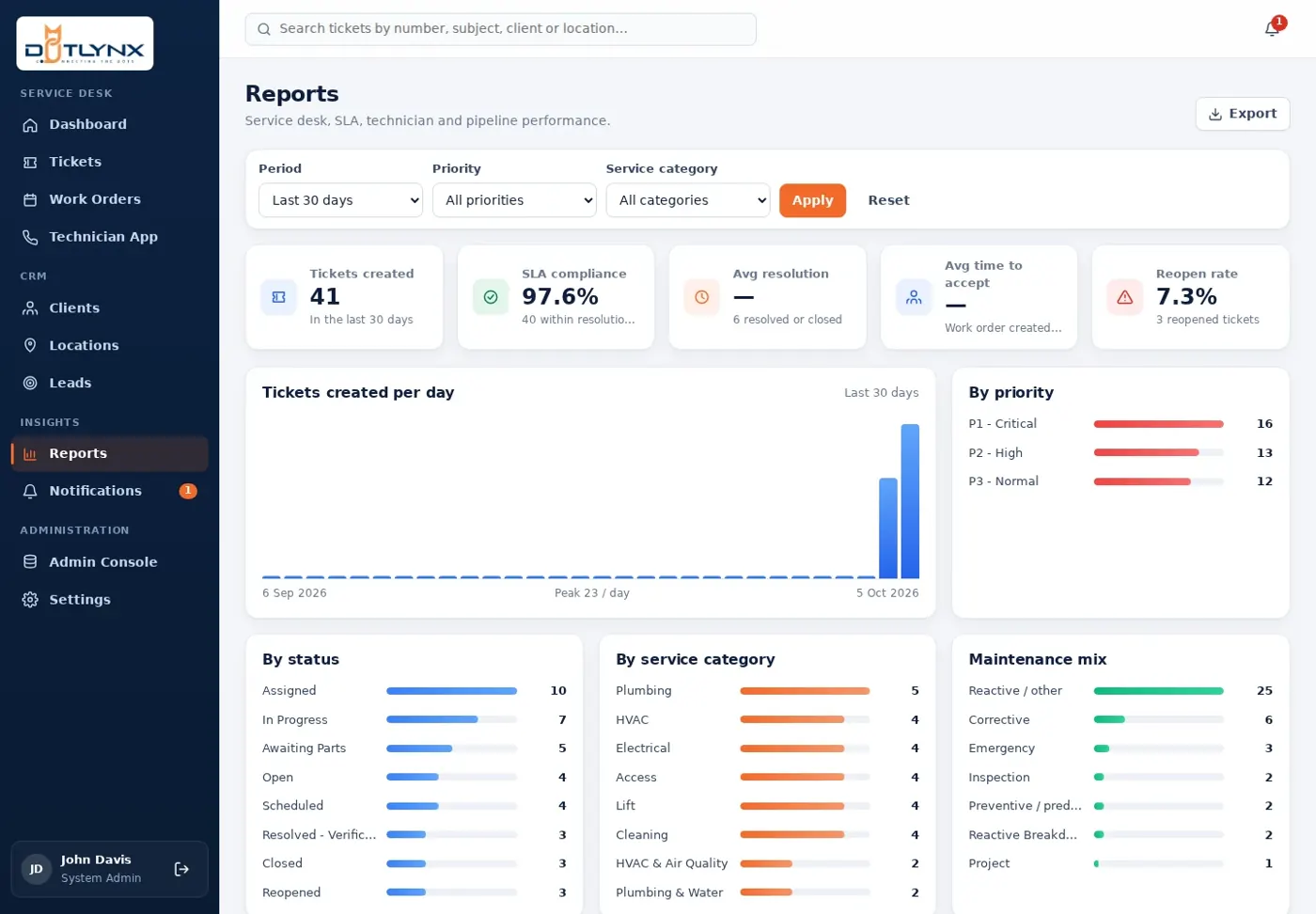1316x914 pixels.
Task: Click the '7.3%' reopen rate value
Action: pyautogui.click(x=1186, y=297)
